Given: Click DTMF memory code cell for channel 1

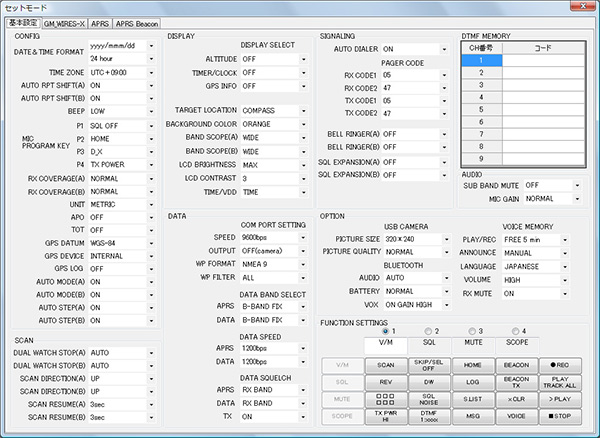Looking at the screenshot, I should (542, 59).
